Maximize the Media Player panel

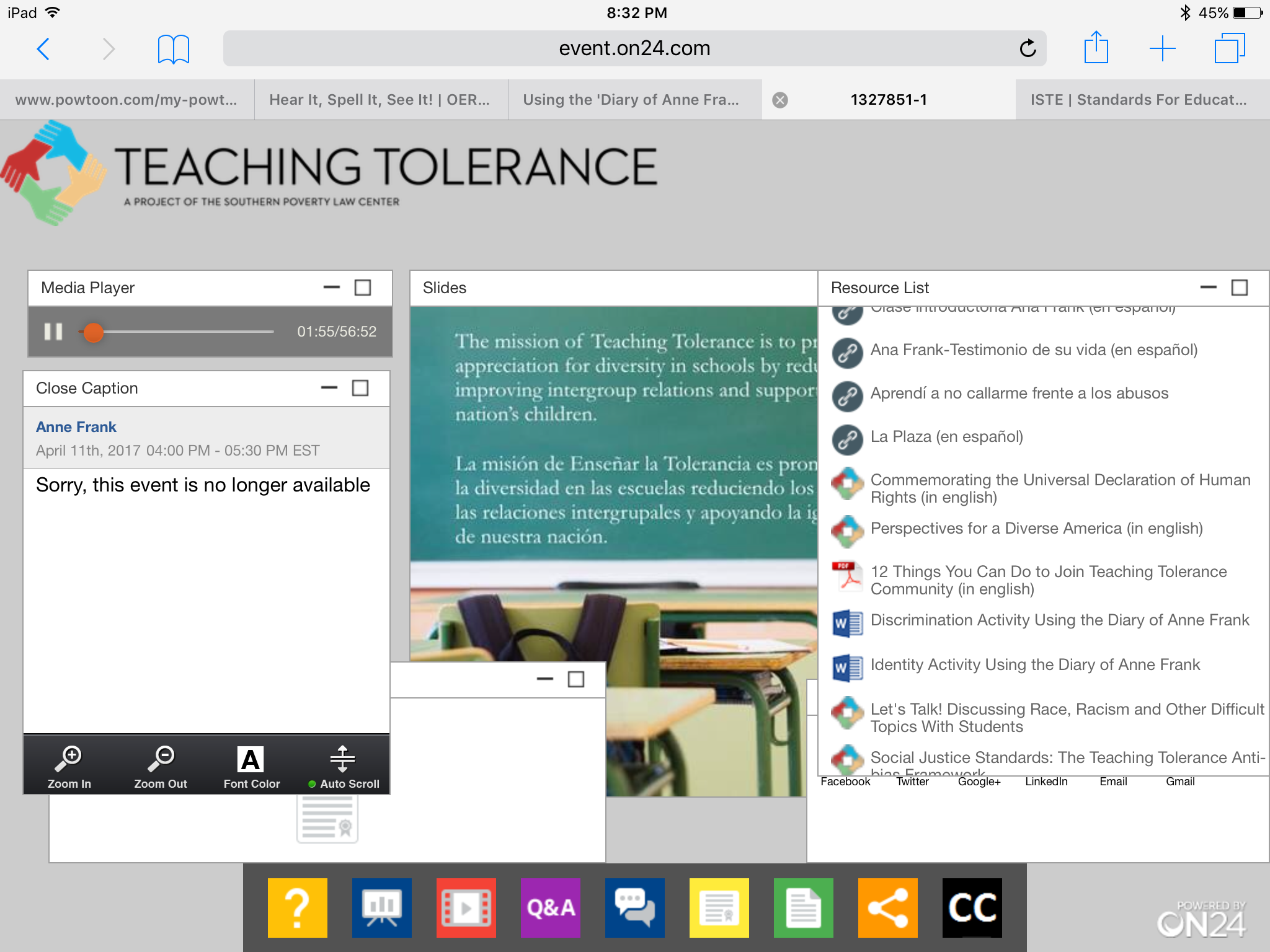click(363, 288)
